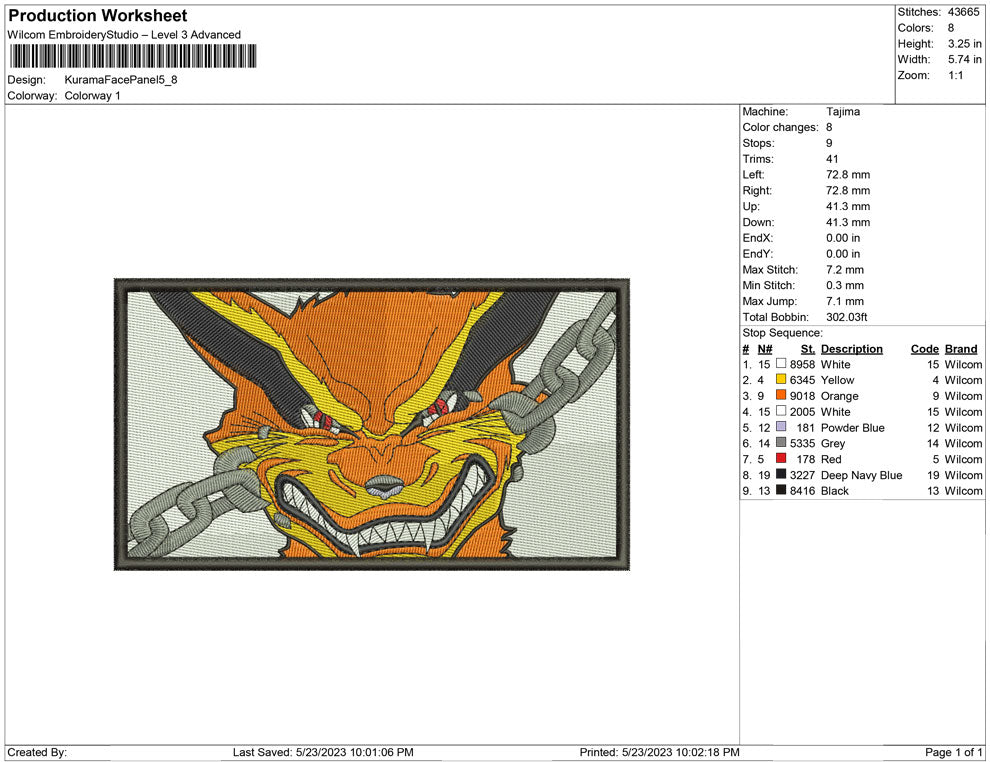
Task: Click the Grey color swatch
Action: pyautogui.click(x=781, y=443)
